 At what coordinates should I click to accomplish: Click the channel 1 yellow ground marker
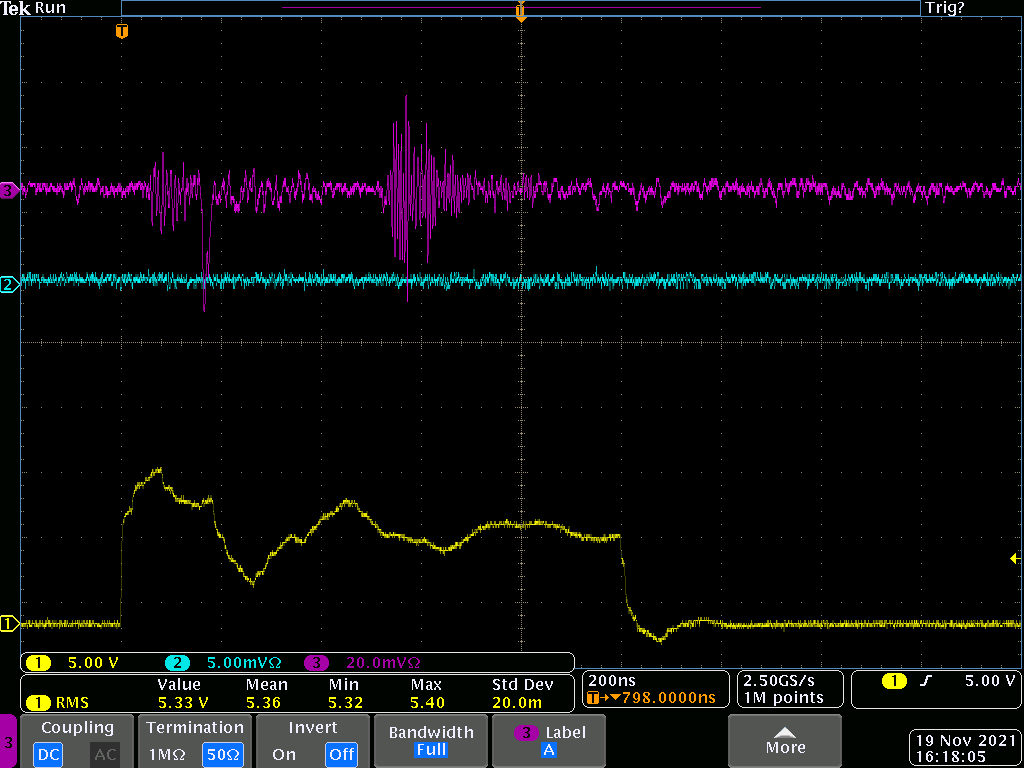(8, 624)
